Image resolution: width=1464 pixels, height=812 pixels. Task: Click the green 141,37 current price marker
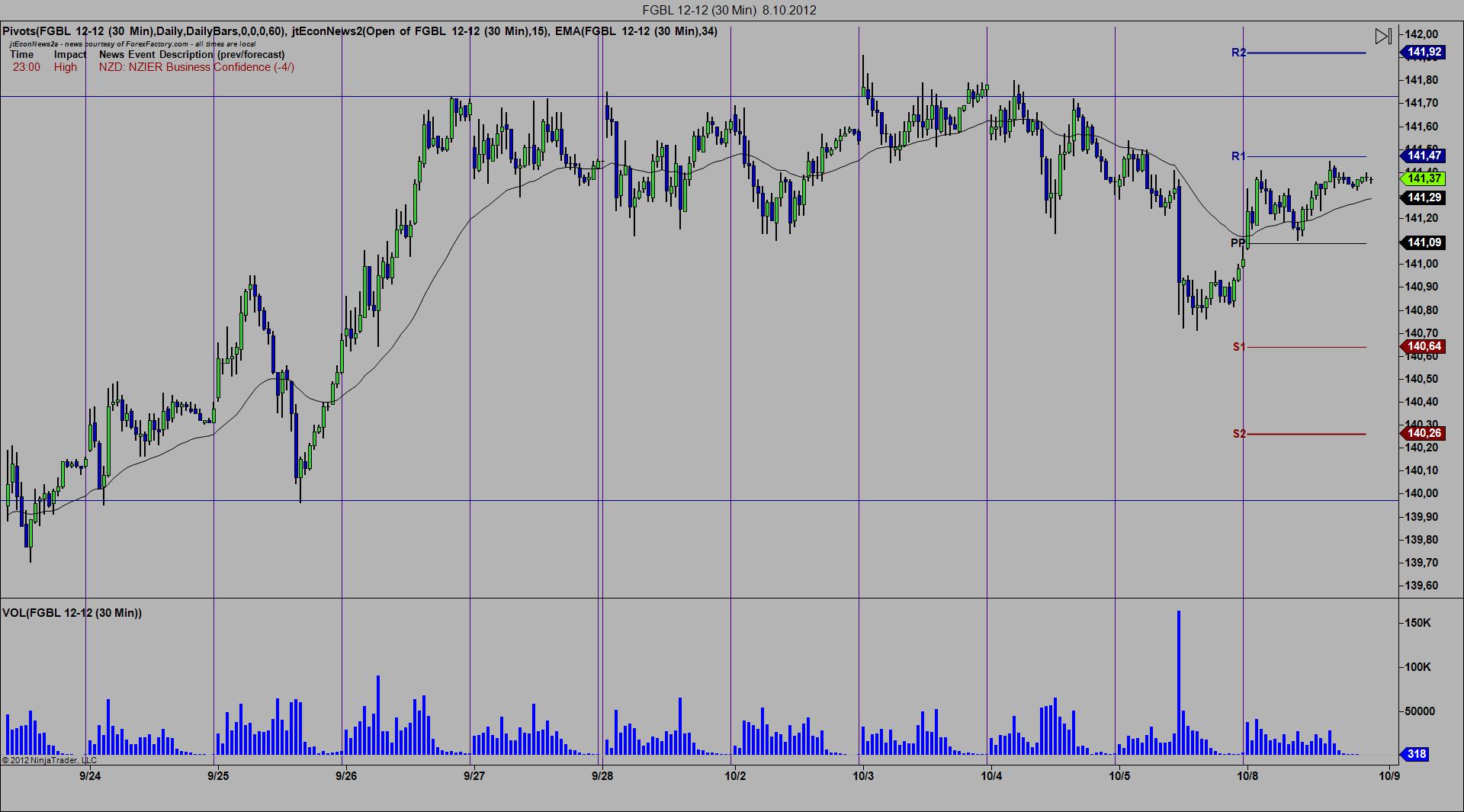pyautogui.click(x=1422, y=178)
